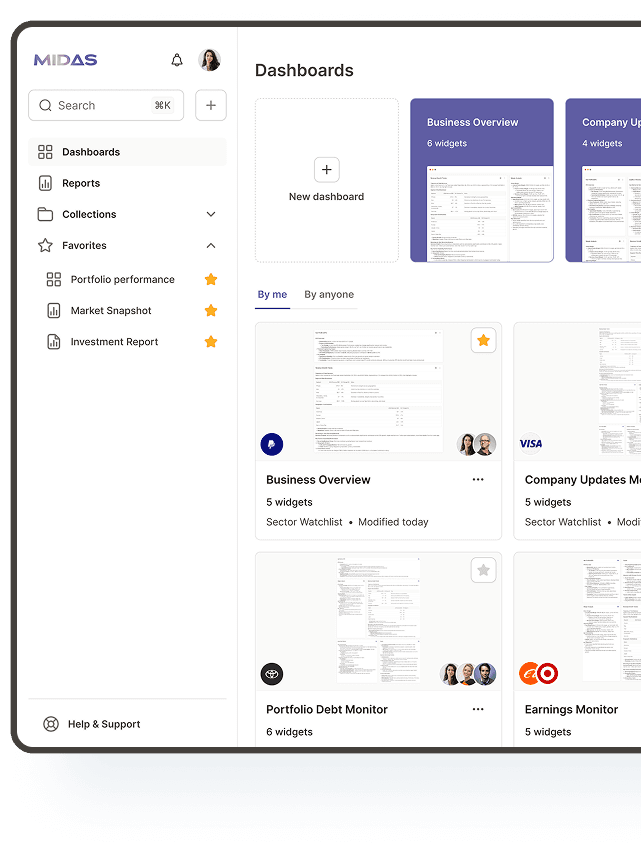
Task: Favorite the Portfolio Debt Monitor card star
Action: point(483,570)
